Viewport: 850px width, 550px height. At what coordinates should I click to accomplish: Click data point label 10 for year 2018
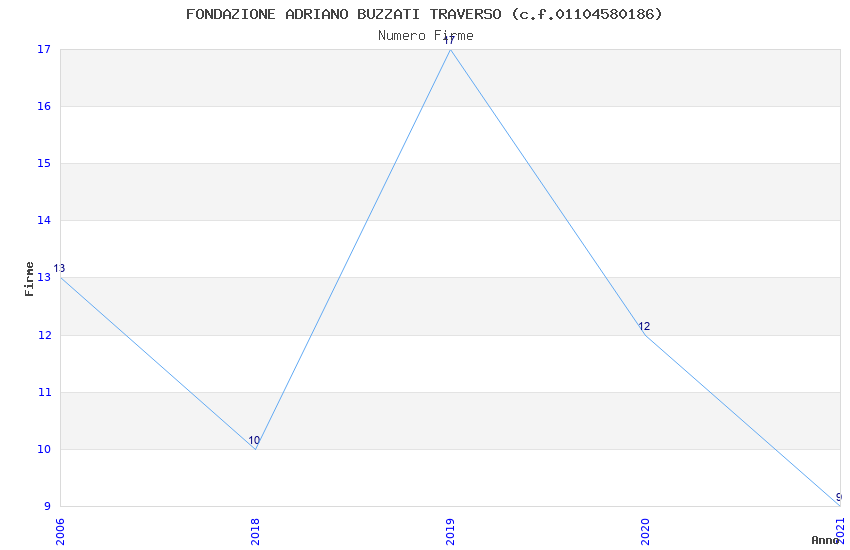pos(254,440)
